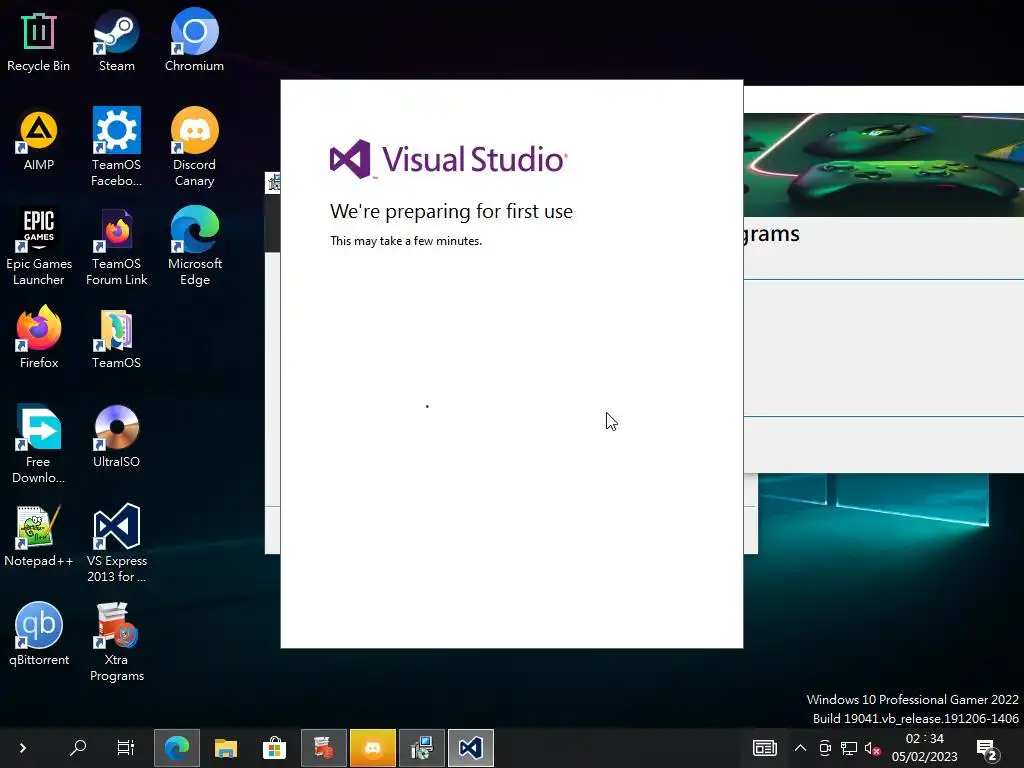The image size is (1024, 768).
Task: Click the 'We're preparing for first use' text
Action: (451, 211)
